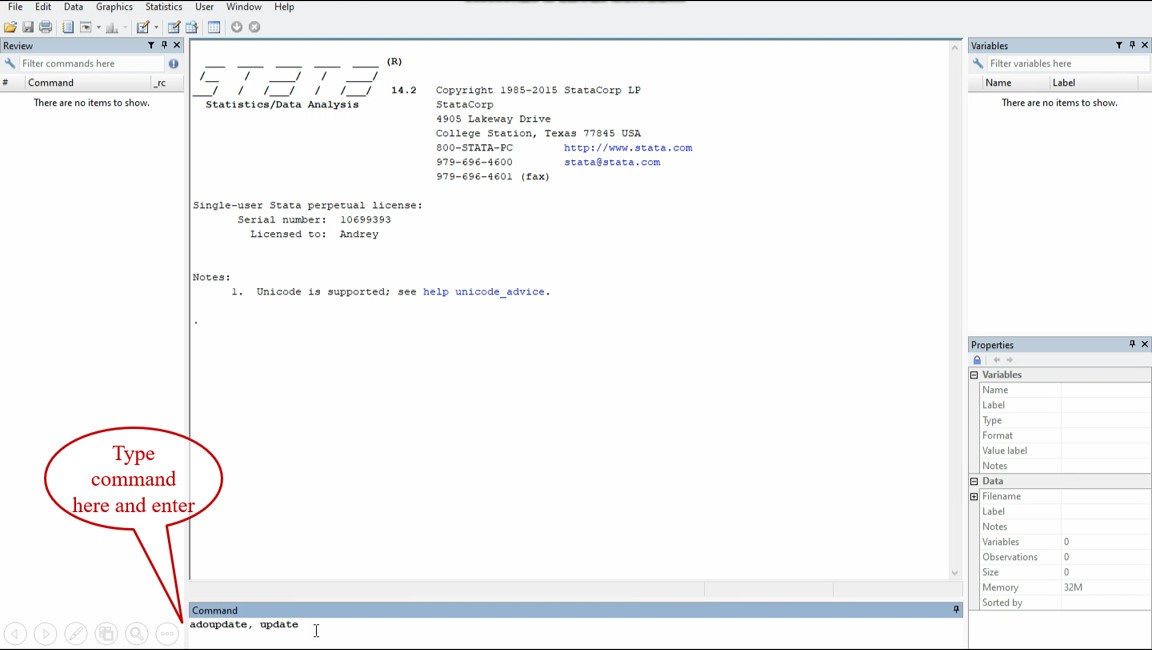Click the wrench icon in Variables panel
1152x650 pixels.
tap(978, 64)
